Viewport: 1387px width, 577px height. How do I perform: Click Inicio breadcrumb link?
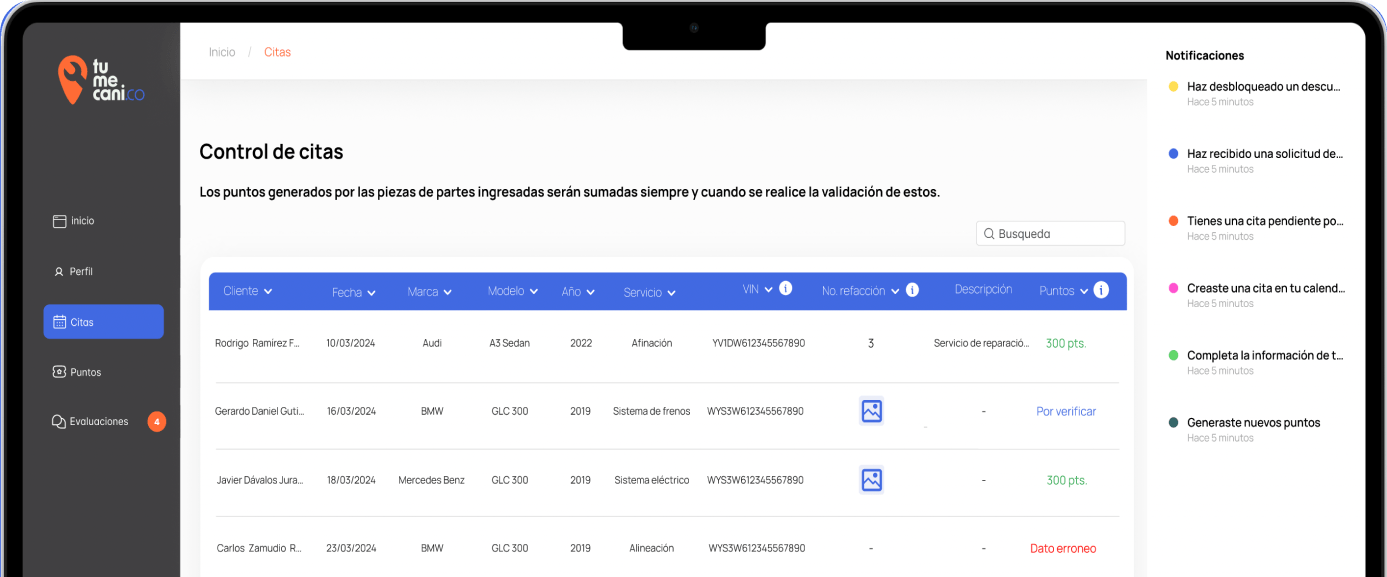pos(222,52)
